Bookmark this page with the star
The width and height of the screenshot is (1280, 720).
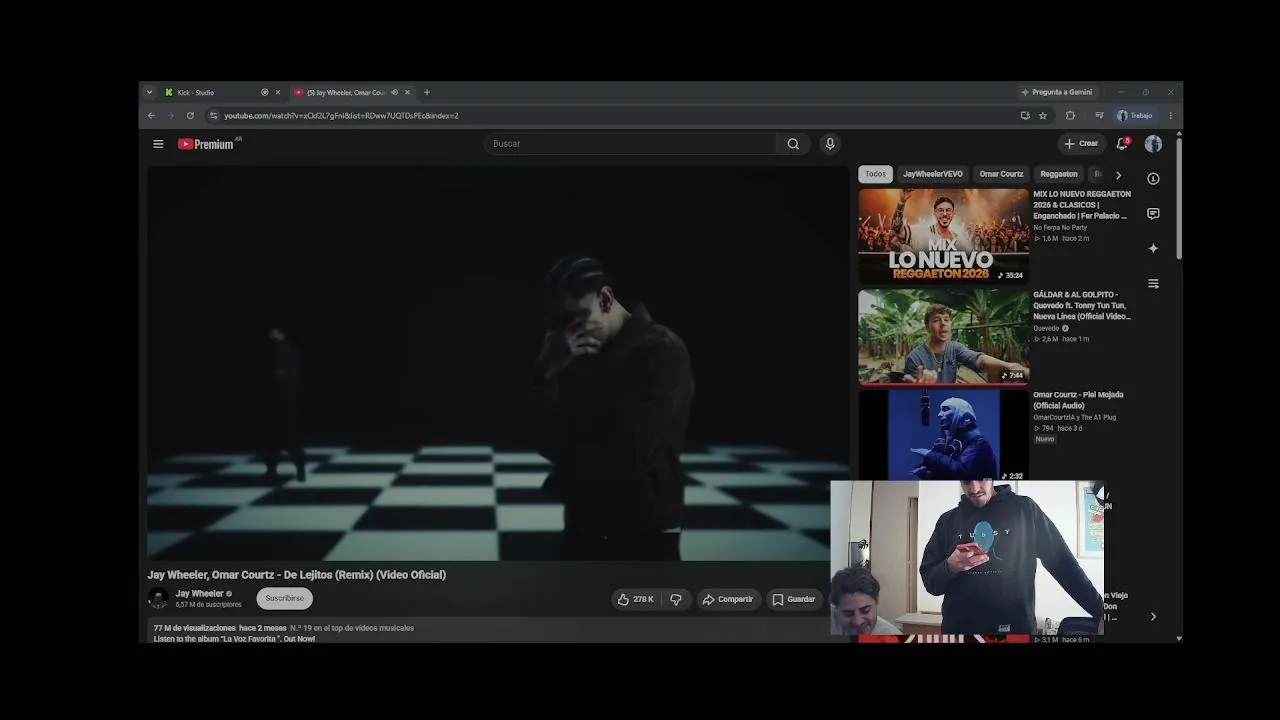tap(1043, 116)
